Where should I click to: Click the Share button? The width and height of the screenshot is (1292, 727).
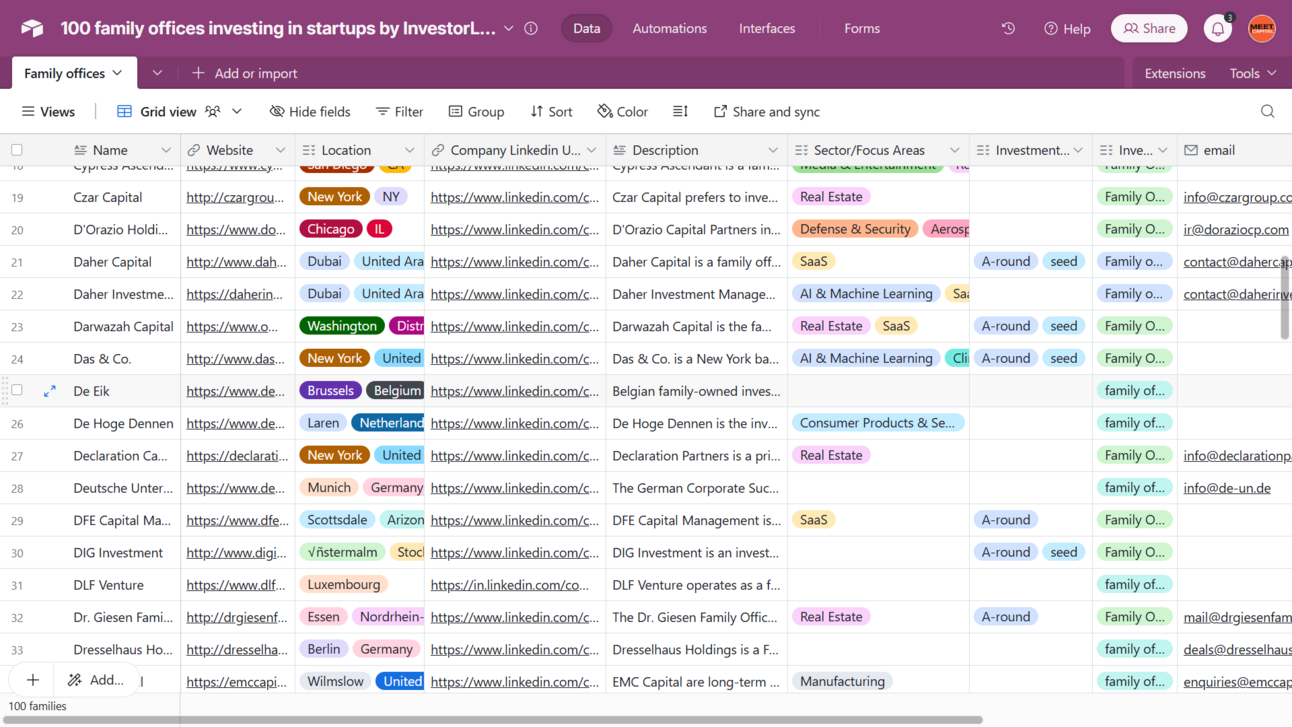click(x=1148, y=28)
